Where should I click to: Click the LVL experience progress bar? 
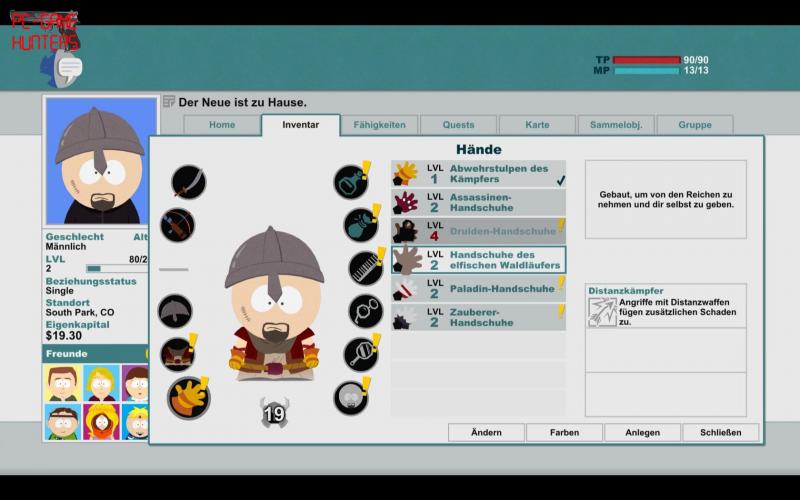click(117, 268)
